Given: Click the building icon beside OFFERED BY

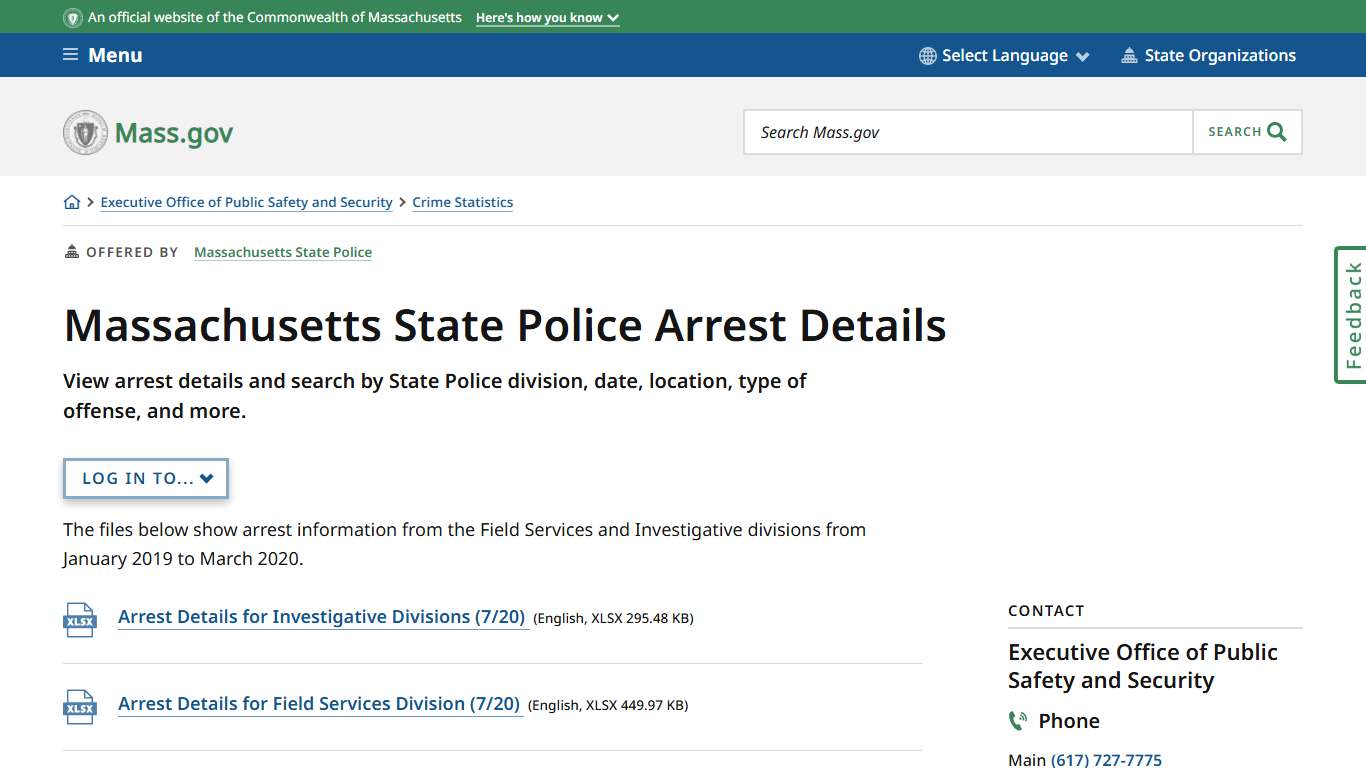Looking at the screenshot, I should point(70,251).
